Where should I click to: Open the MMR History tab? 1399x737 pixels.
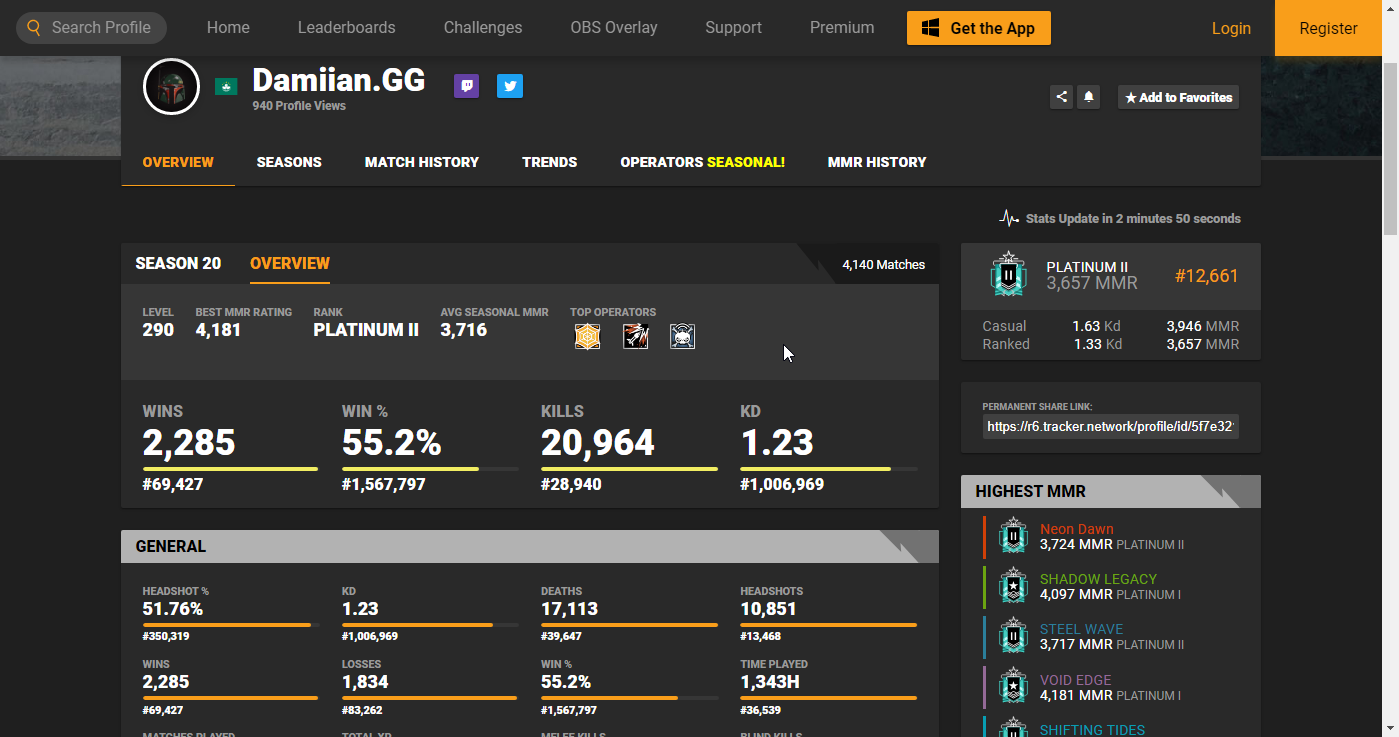876,162
